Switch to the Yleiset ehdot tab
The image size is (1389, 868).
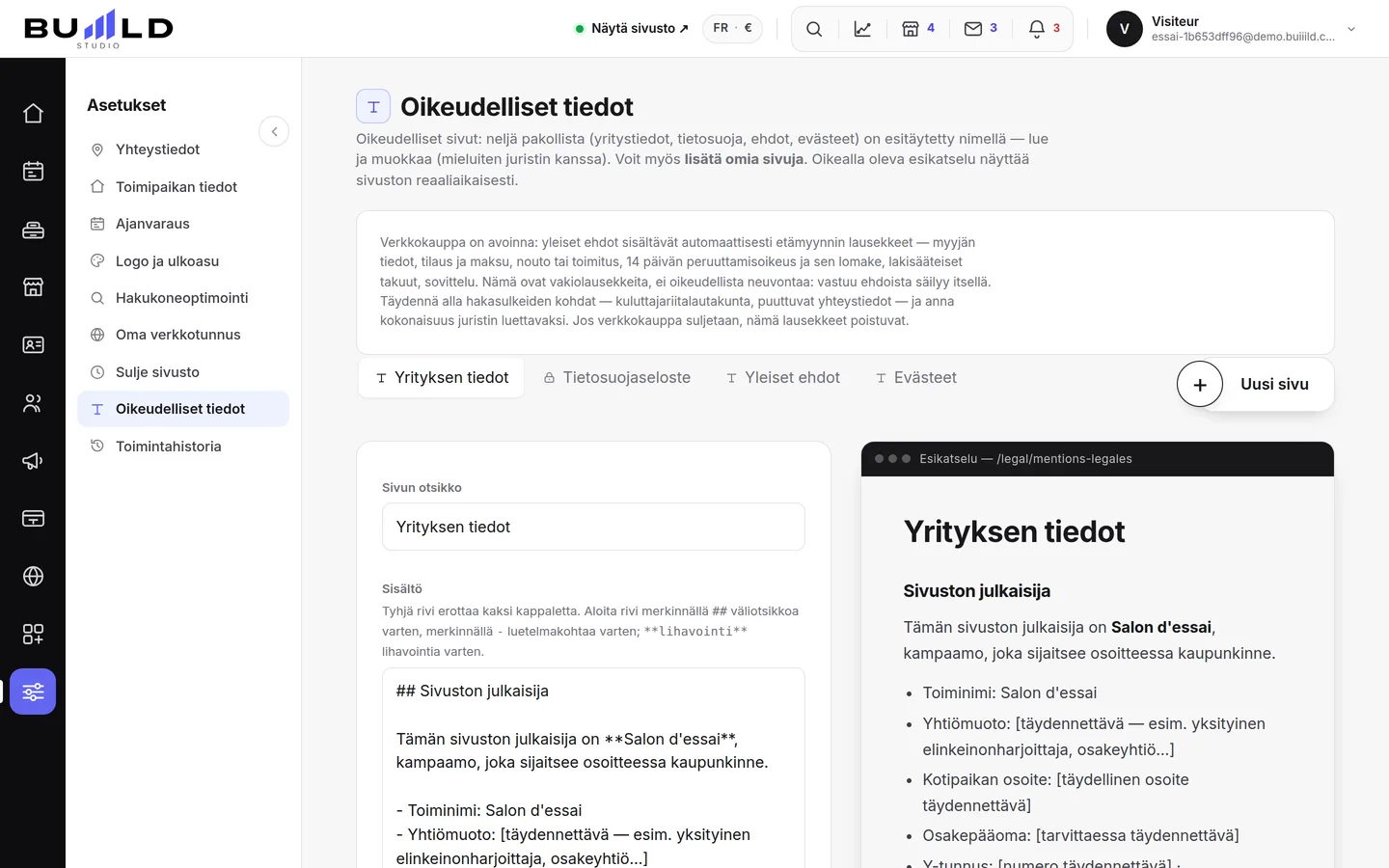click(x=783, y=378)
